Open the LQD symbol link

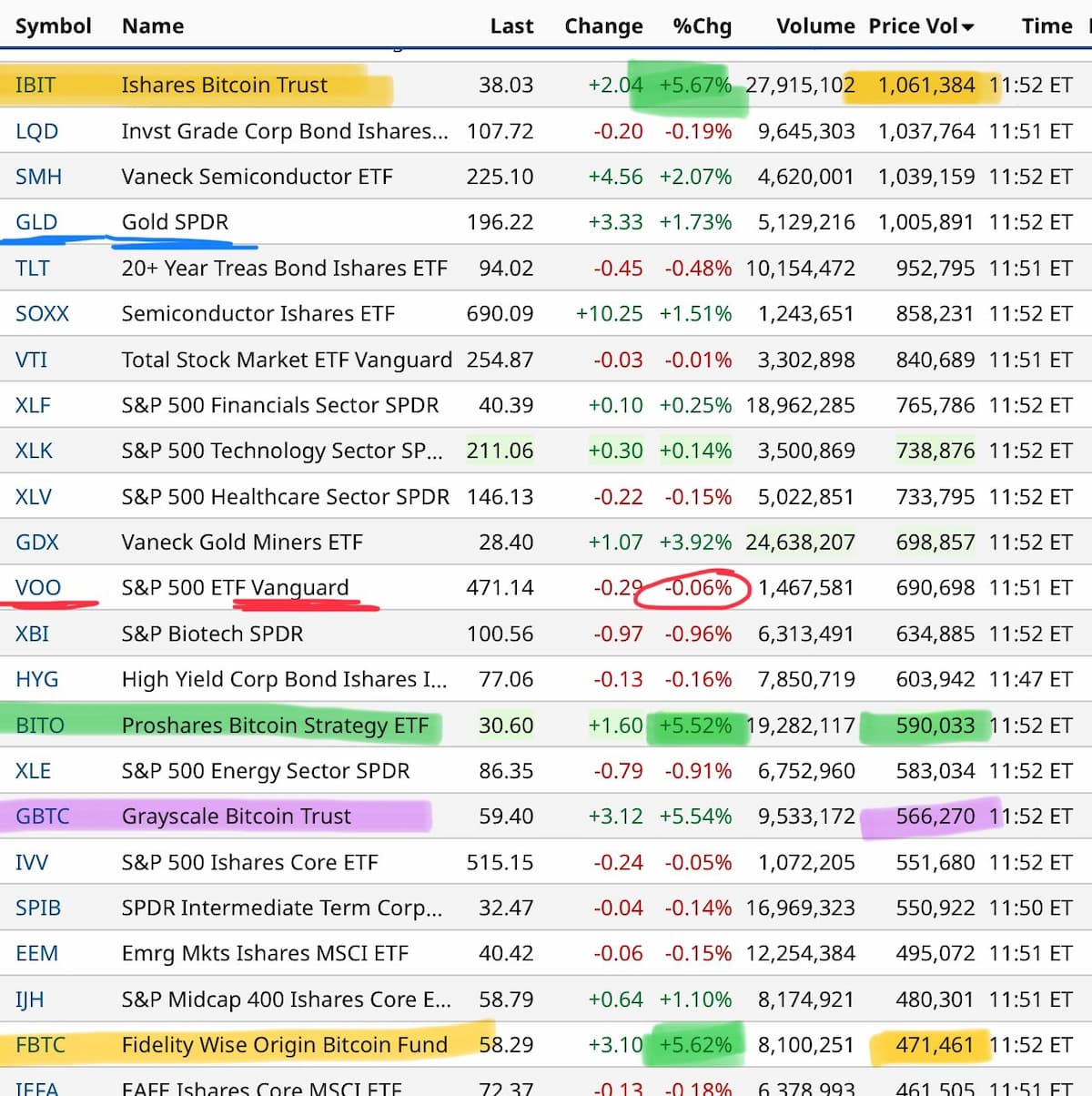click(36, 131)
